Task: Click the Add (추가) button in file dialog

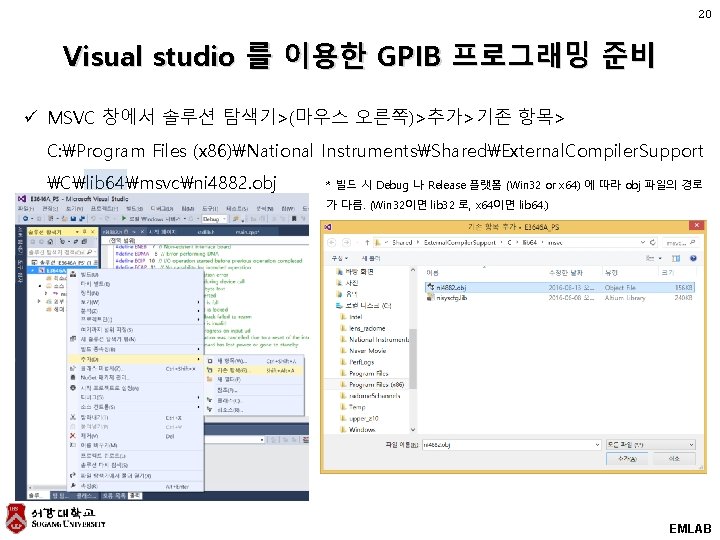Action: 627,458
